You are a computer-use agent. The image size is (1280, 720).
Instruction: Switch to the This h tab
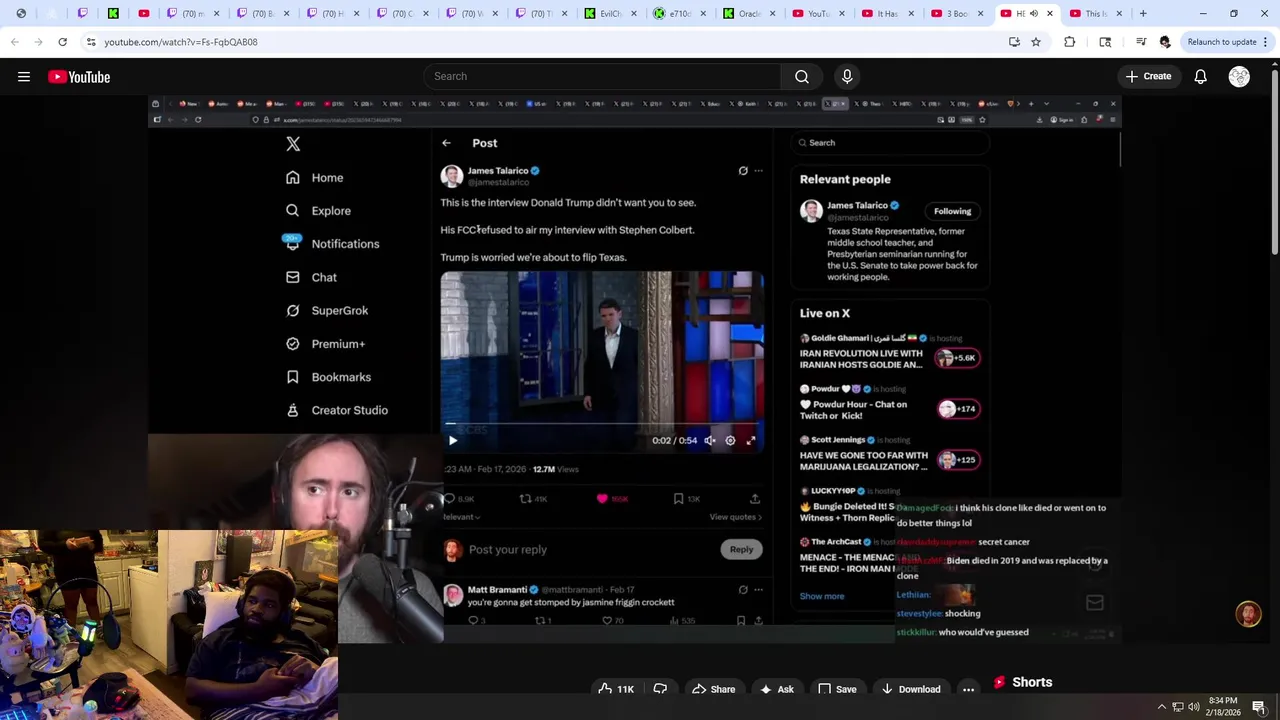1094,13
